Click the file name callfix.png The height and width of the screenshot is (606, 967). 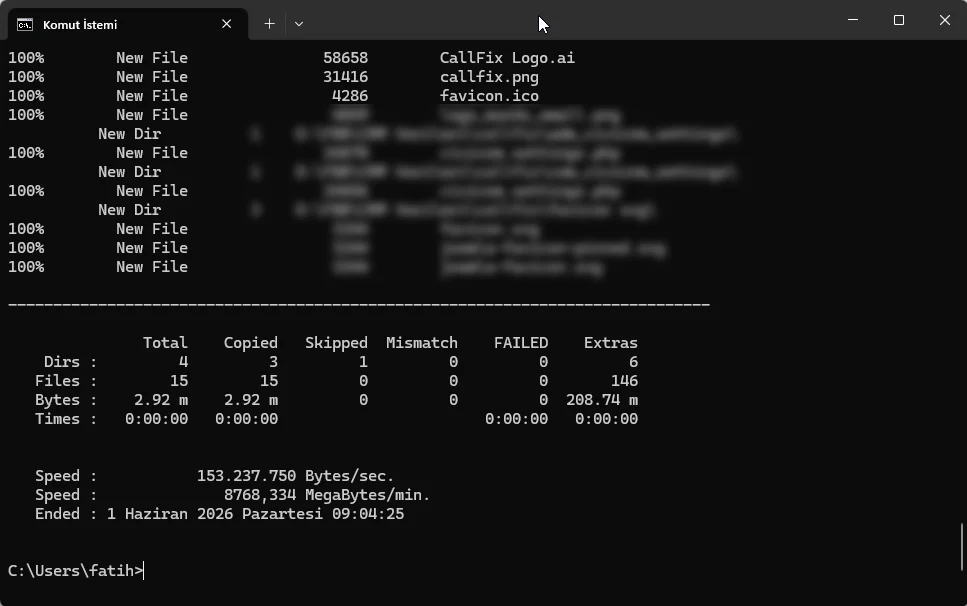pos(489,77)
